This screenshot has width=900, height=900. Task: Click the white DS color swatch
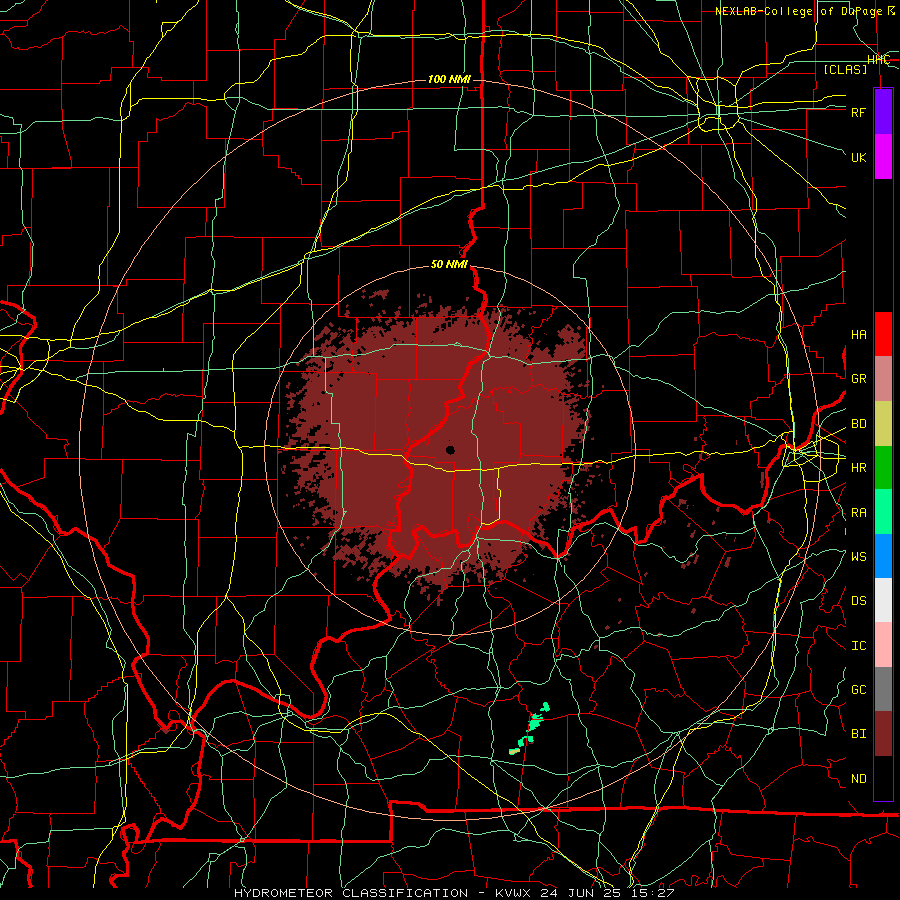point(883,600)
